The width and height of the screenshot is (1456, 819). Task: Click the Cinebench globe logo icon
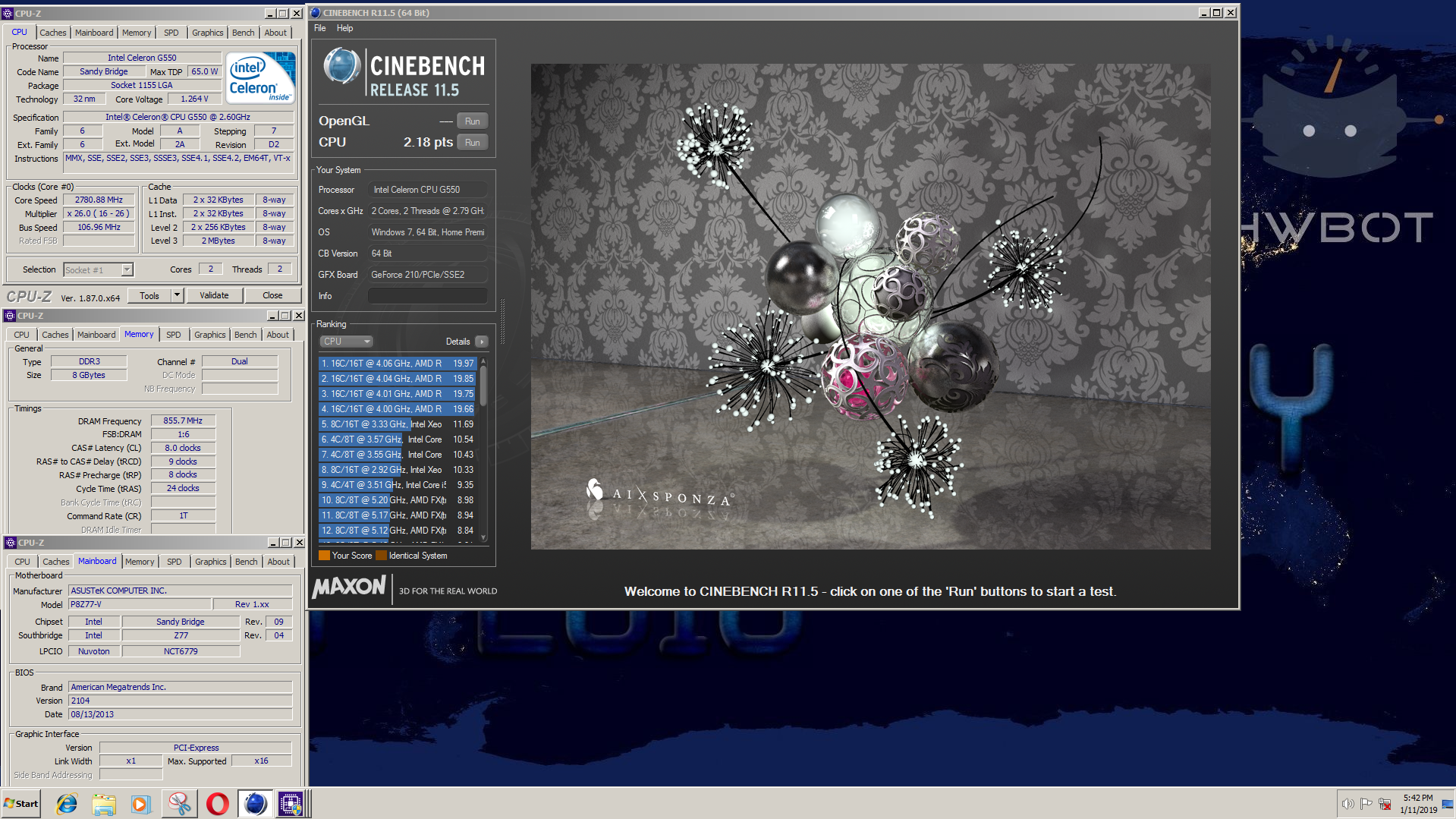pos(341,67)
